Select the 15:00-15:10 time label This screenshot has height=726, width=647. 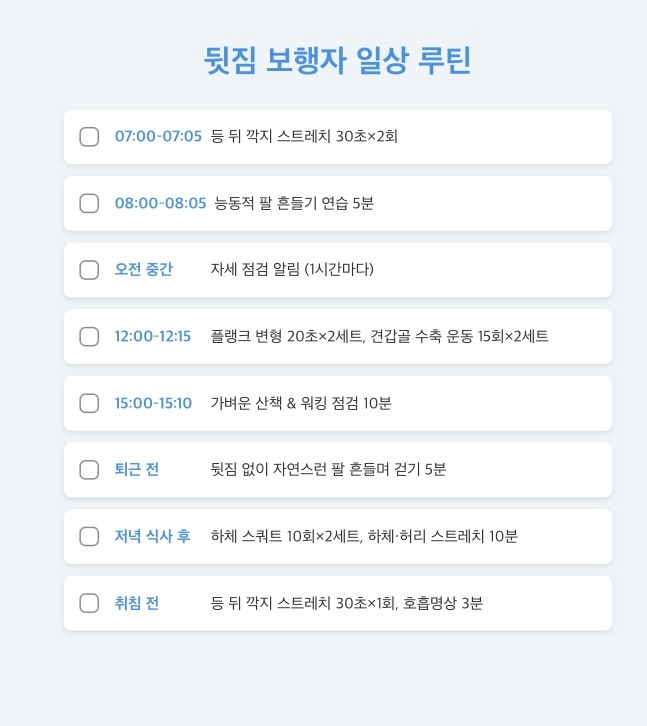click(x=153, y=403)
